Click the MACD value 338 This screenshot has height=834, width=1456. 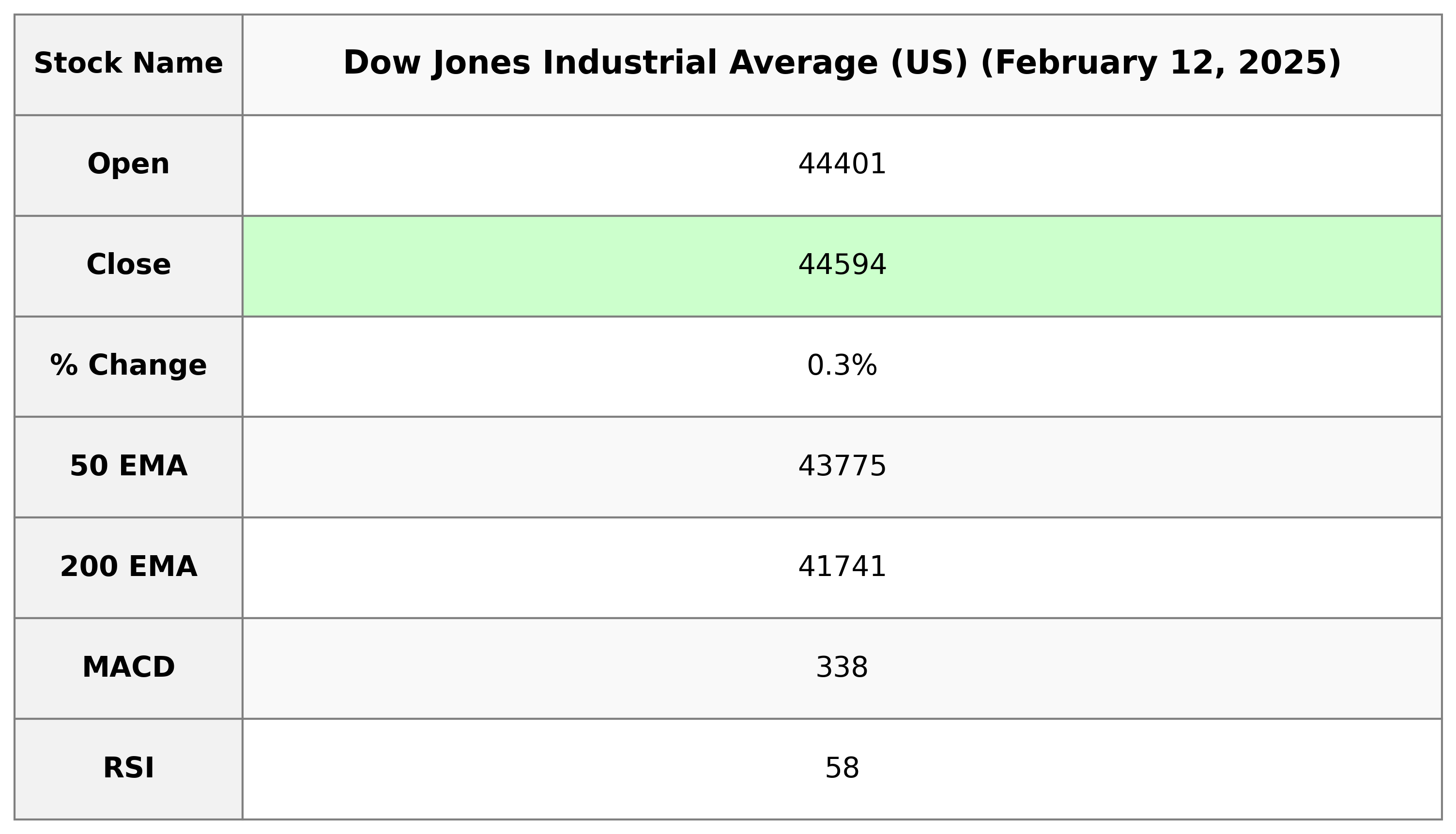(842, 668)
